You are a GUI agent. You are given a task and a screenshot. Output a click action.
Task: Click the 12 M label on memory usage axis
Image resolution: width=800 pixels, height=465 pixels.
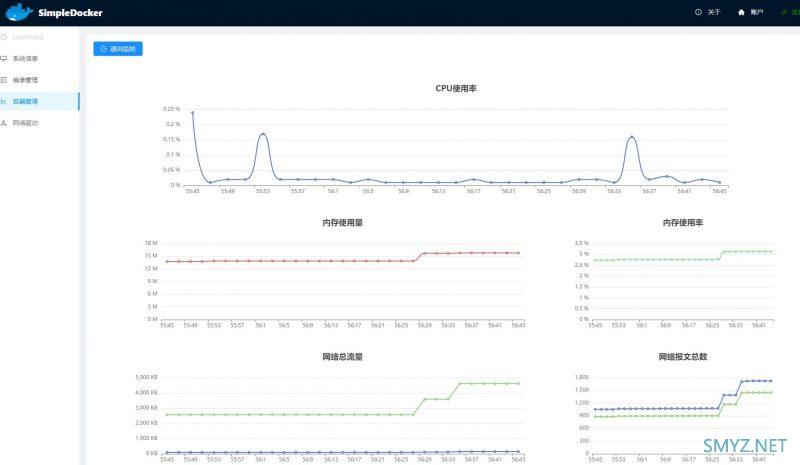coord(152,268)
